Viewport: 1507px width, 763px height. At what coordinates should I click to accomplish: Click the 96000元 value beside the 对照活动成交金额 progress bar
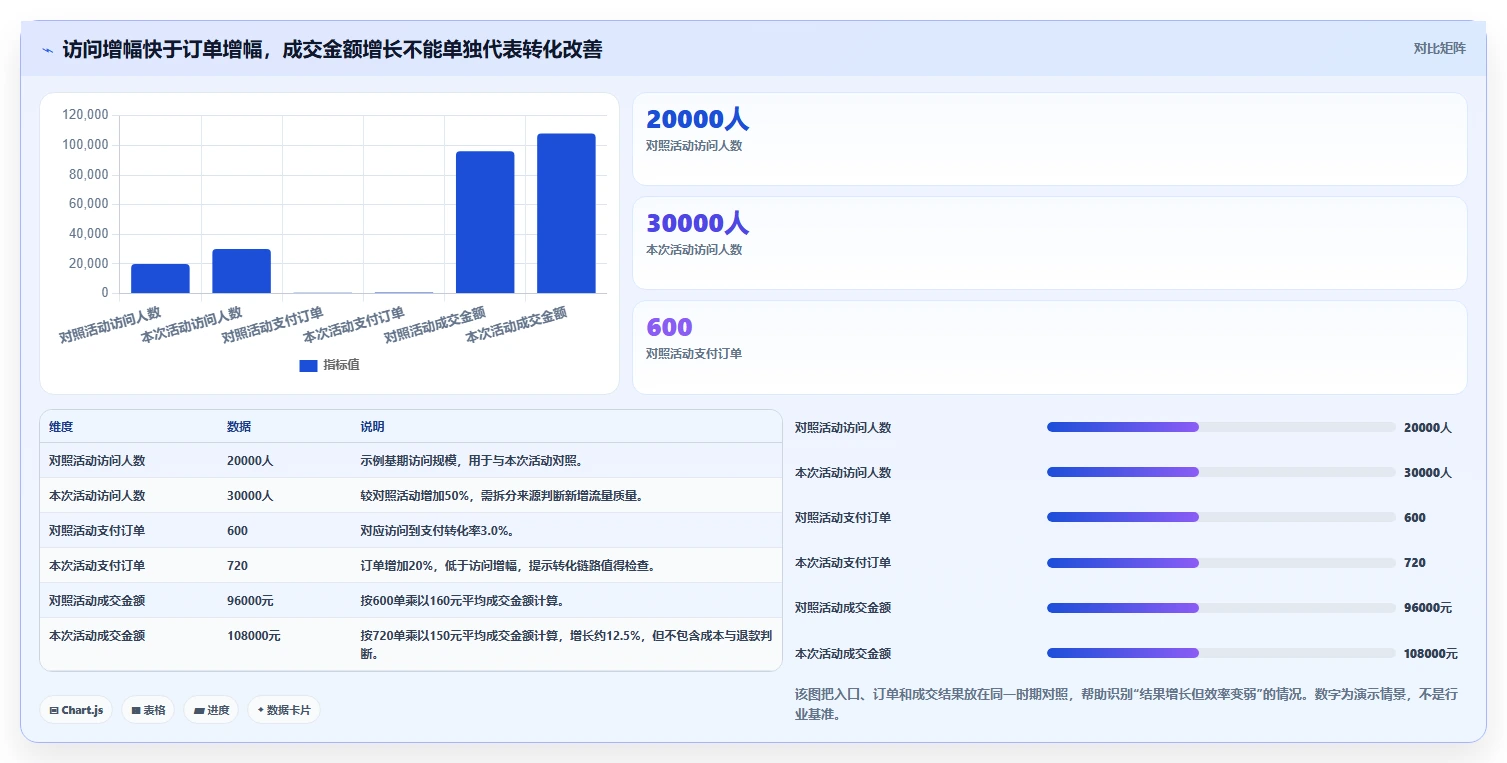pos(1428,608)
